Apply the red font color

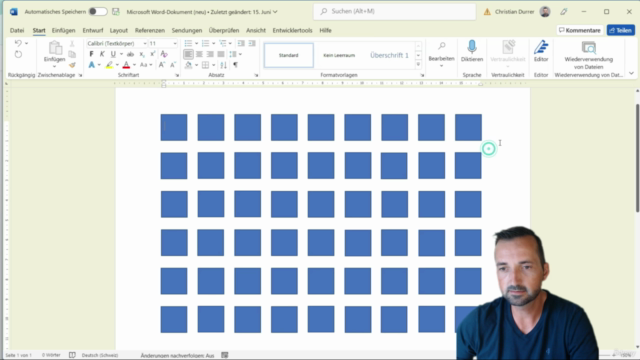[x=126, y=65]
